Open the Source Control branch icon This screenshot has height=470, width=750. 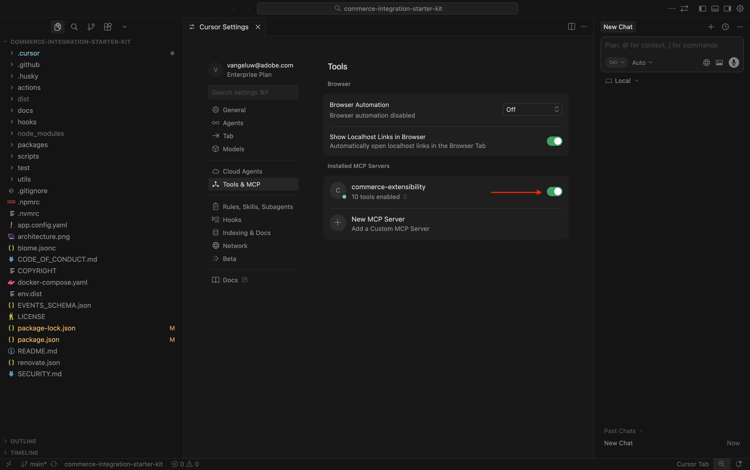click(91, 27)
